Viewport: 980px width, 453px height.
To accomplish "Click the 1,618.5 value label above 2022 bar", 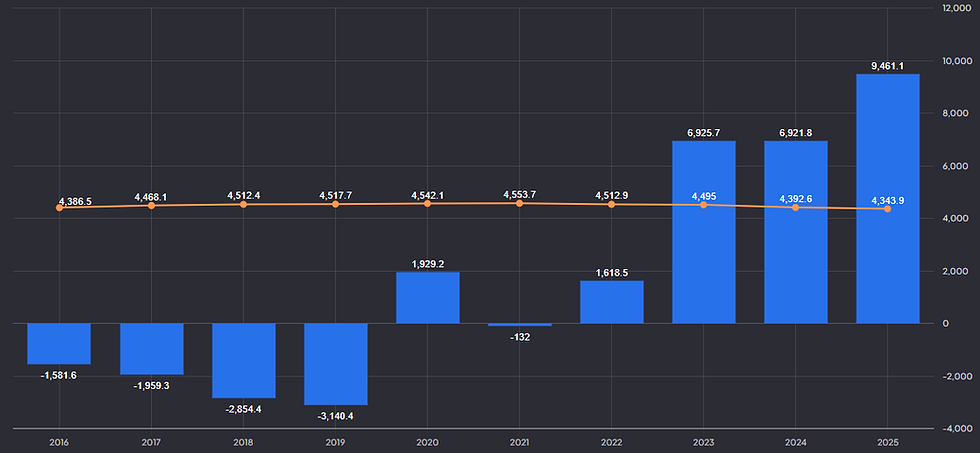I will 611,272.
